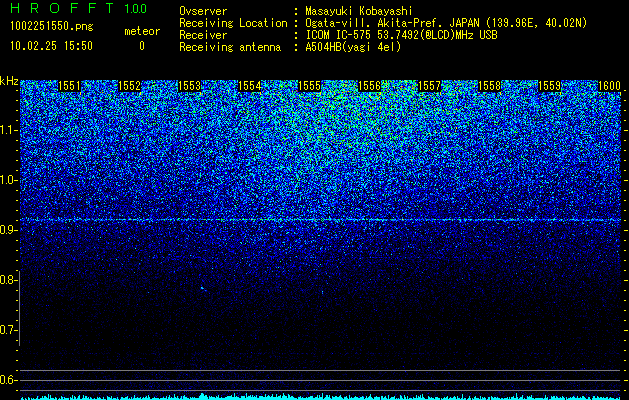This screenshot has height=400, width=629.
Task: Click the meteor label
Action: [142, 31]
